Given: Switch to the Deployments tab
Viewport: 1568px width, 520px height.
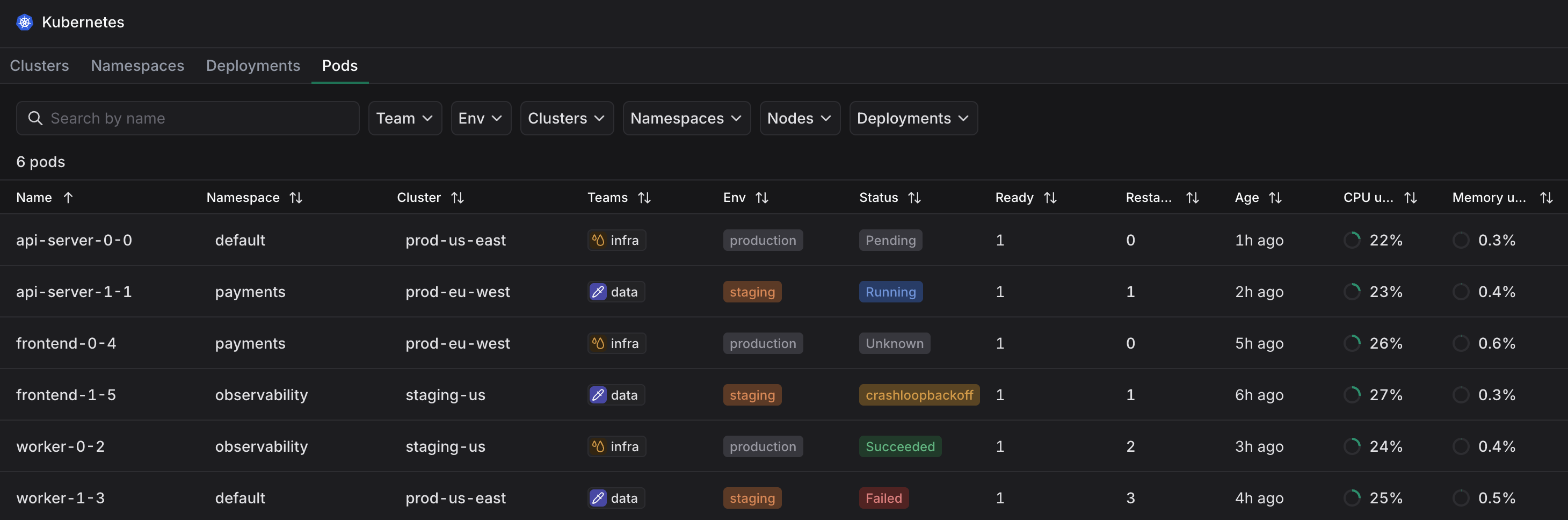Looking at the screenshot, I should tap(253, 66).
